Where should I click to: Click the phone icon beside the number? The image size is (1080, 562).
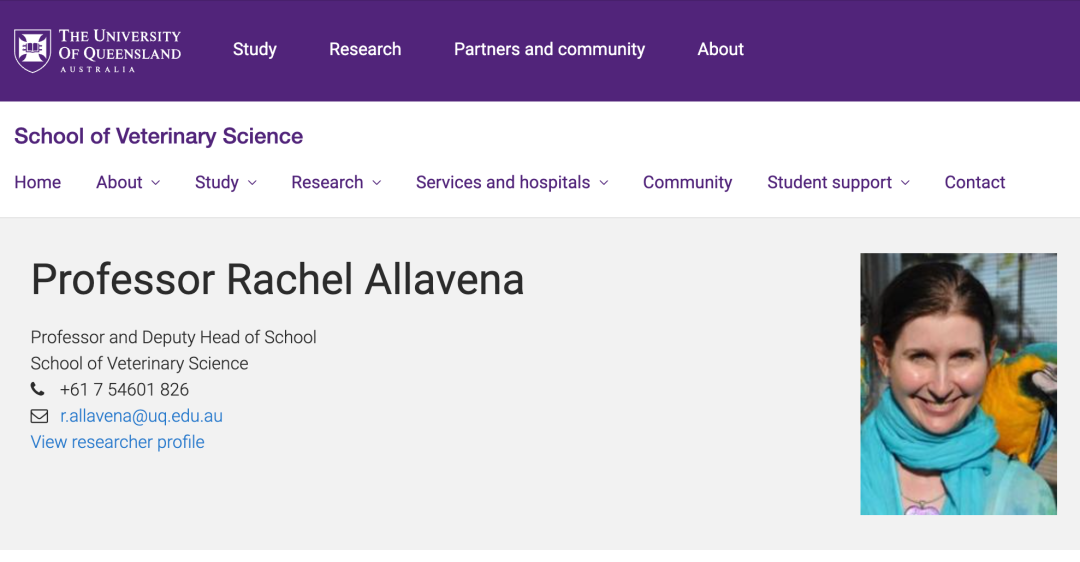click(38, 390)
